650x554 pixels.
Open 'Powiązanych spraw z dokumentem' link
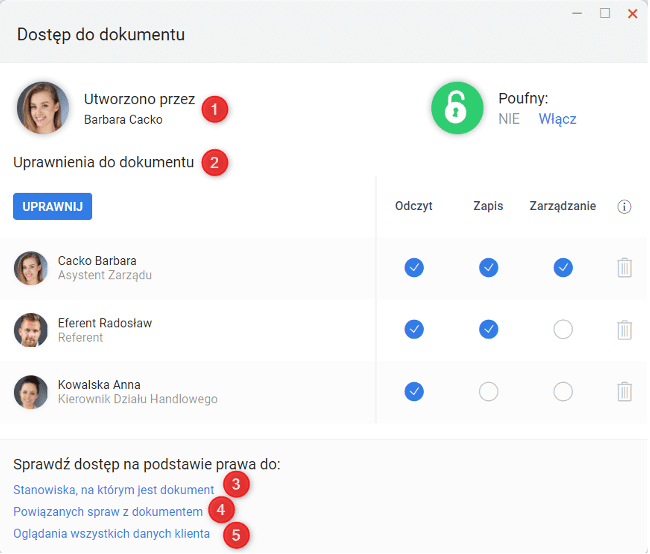tap(108, 512)
